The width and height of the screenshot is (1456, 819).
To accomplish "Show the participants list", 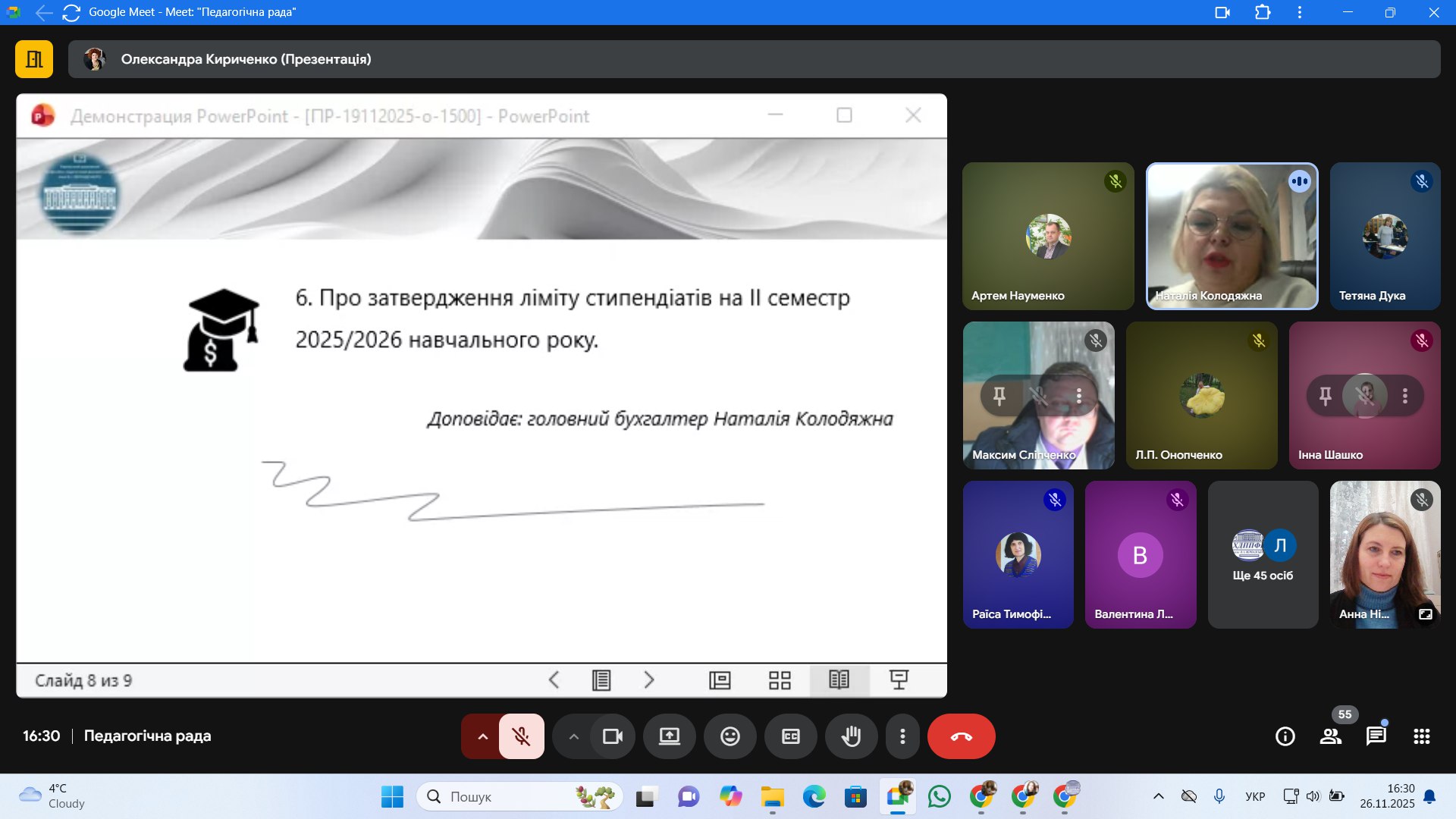I will coord(1330,736).
